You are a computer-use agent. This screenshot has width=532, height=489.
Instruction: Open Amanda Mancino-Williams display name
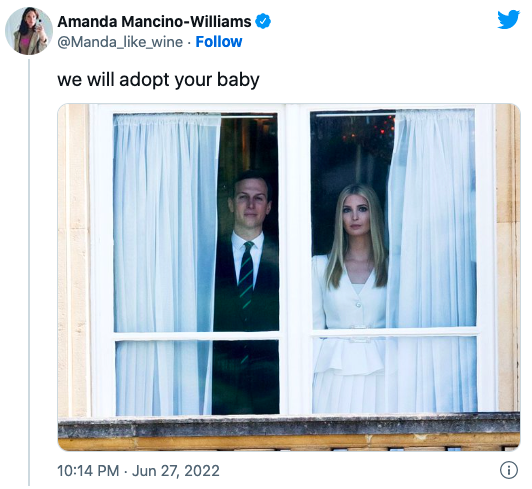[x=154, y=22]
